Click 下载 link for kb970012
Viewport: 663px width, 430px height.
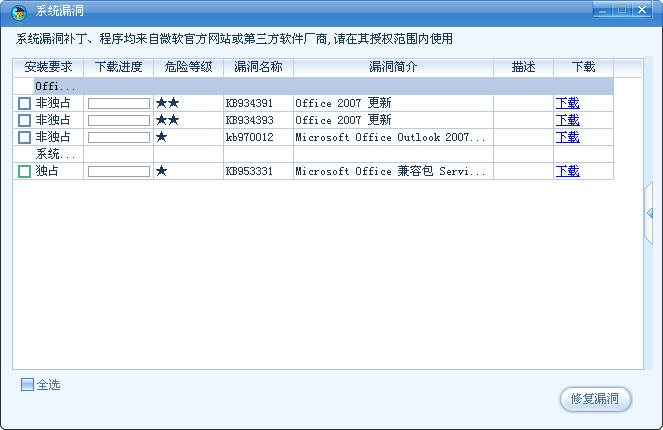567,137
